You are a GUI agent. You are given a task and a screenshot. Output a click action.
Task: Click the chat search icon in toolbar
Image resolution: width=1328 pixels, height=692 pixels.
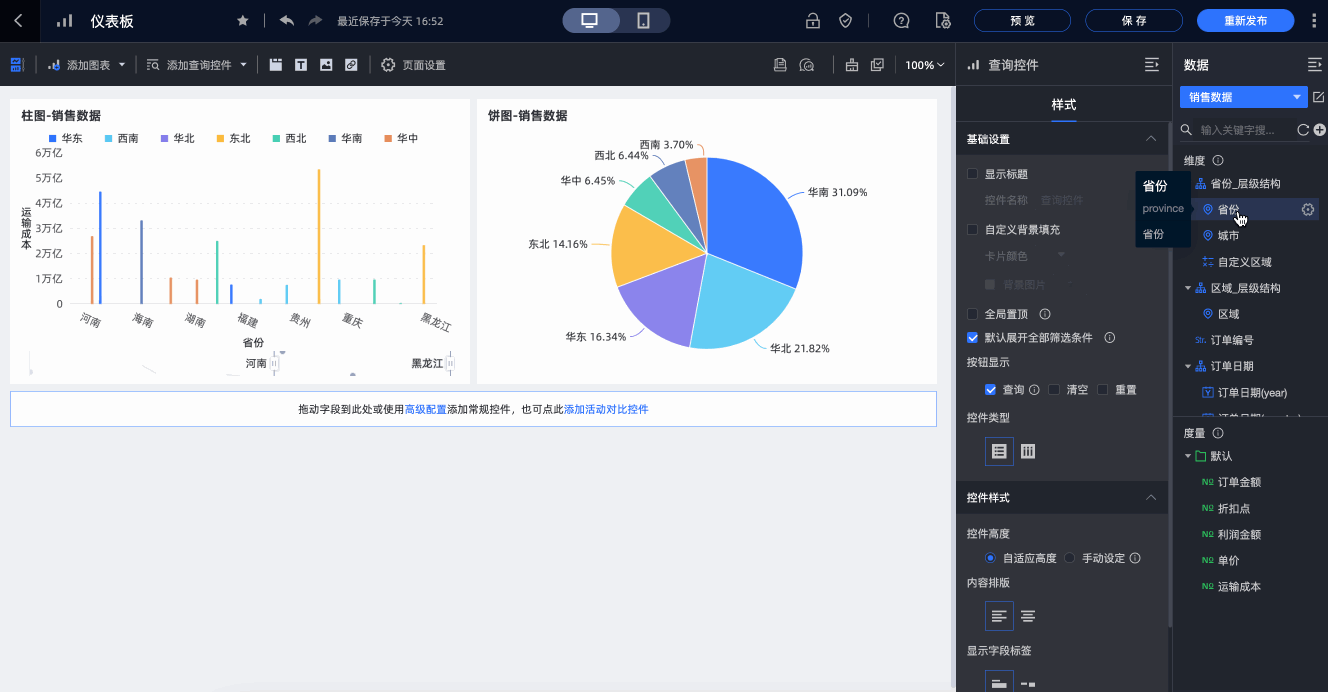(807, 65)
